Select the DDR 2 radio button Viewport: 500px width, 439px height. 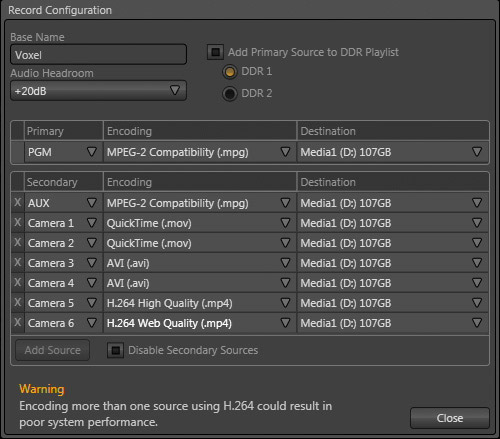pyautogui.click(x=230, y=94)
